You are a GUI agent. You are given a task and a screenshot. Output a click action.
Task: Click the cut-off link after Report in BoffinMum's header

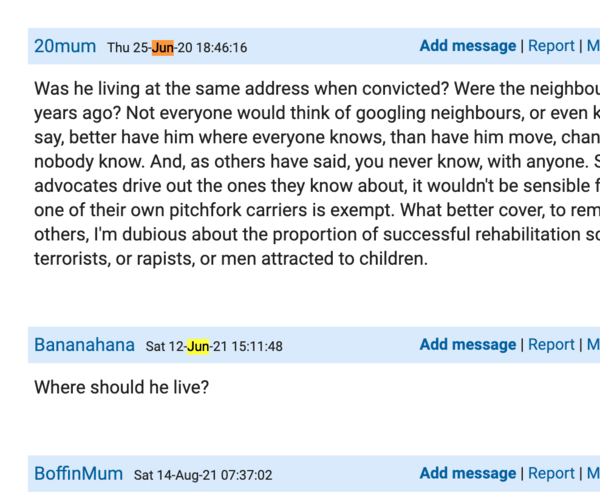[x=592, y=474]
